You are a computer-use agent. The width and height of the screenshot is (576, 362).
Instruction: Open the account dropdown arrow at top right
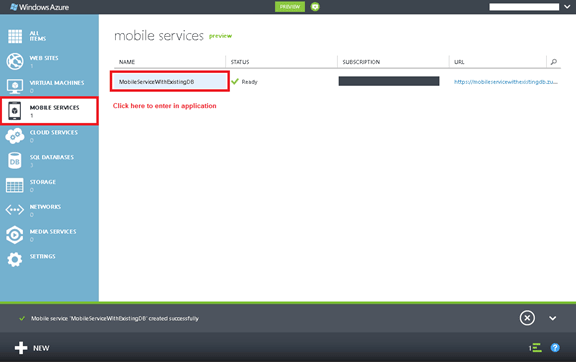click(x=567, y=7)
